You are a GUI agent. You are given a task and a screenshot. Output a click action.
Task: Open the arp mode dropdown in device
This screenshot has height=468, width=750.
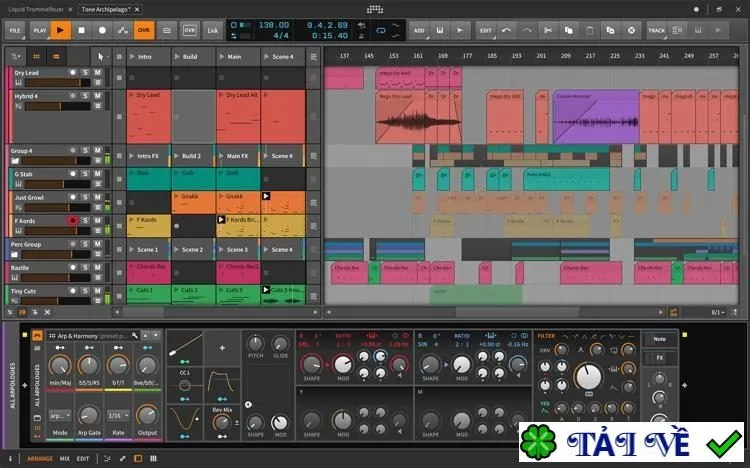[x=60, y=416]
